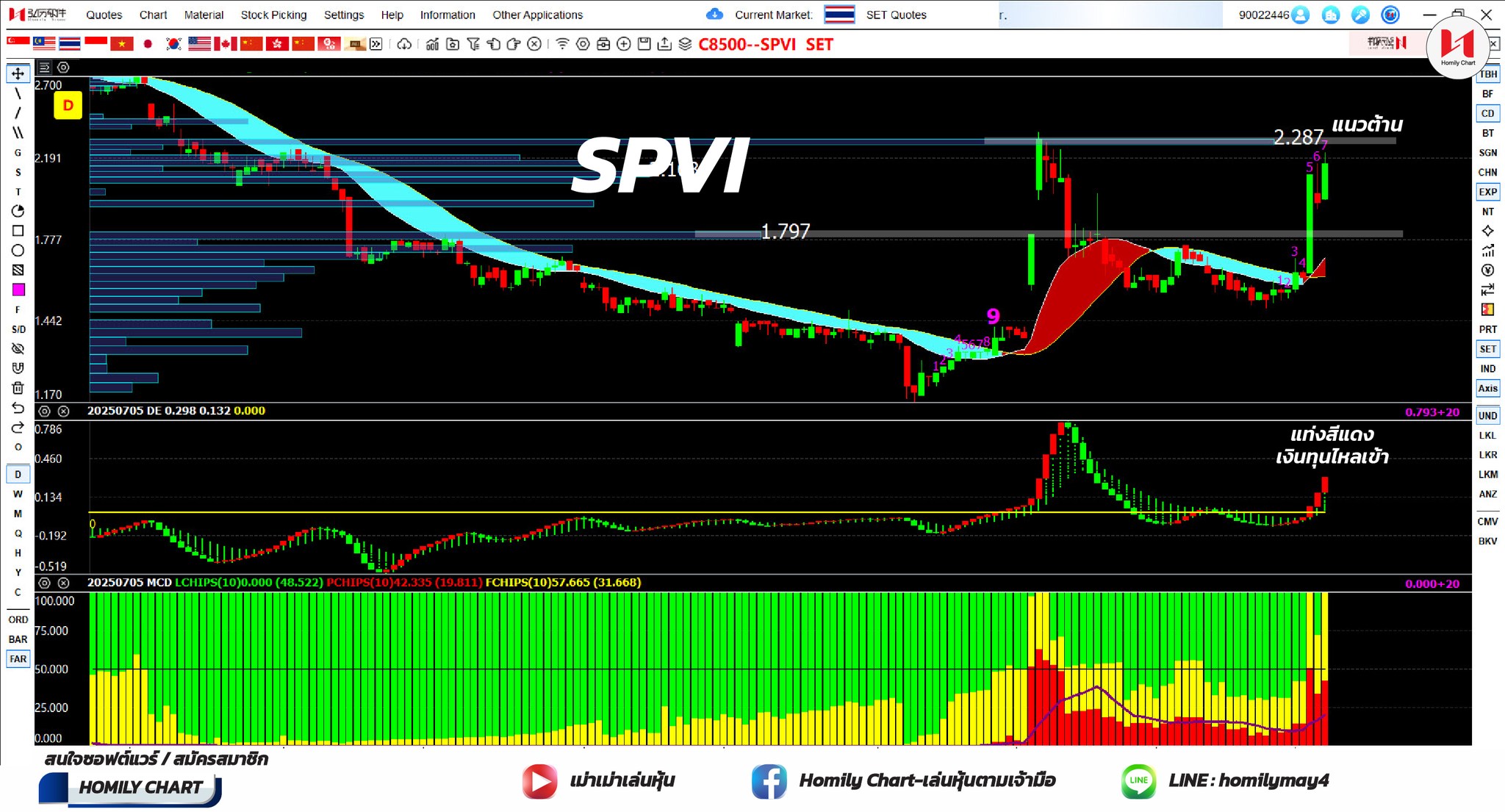Image resolution: width=1505 pixels, height=812 pixels.
Task: Select the Thailand flag market
Action: pos(70,44)
